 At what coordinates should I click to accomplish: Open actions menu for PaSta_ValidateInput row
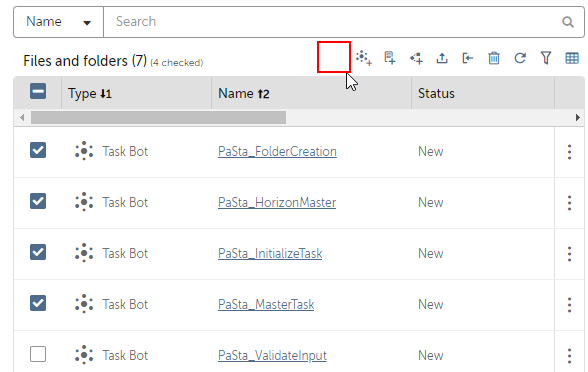[569, 356]
